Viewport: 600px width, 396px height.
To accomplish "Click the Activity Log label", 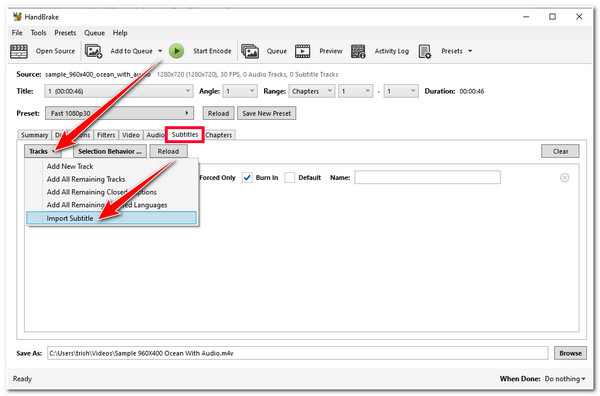I will tap(391, 51).
